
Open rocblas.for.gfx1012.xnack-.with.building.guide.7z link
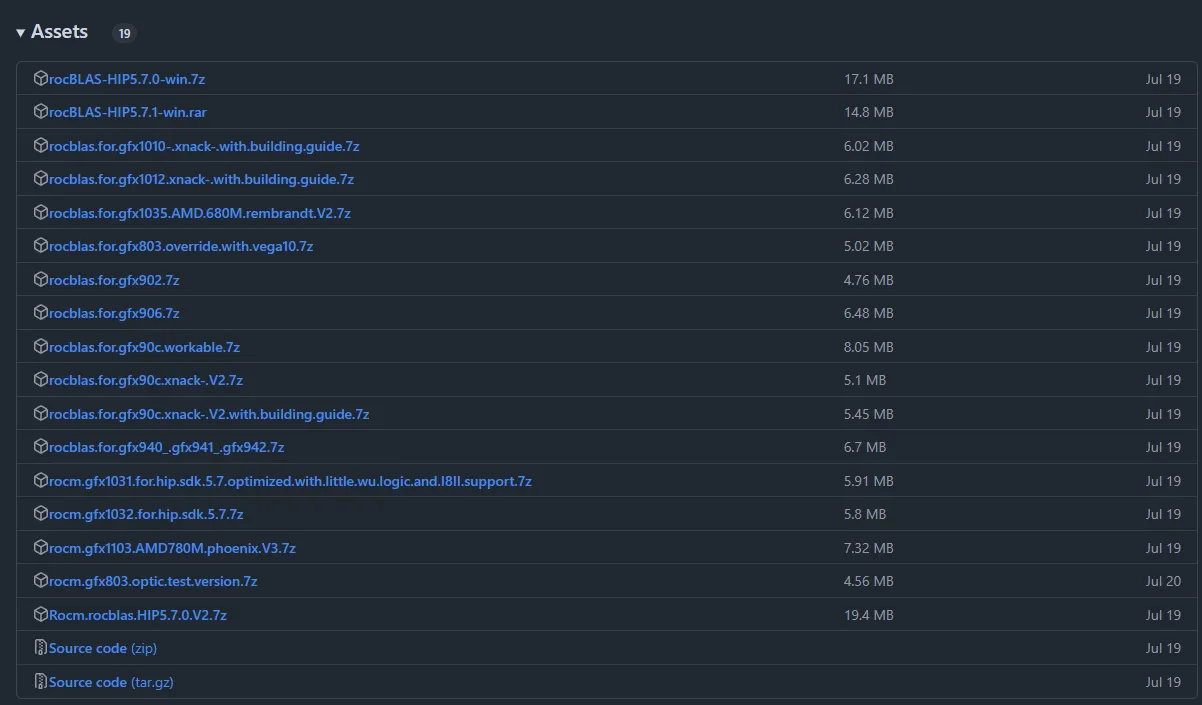(x=201, y=179)
